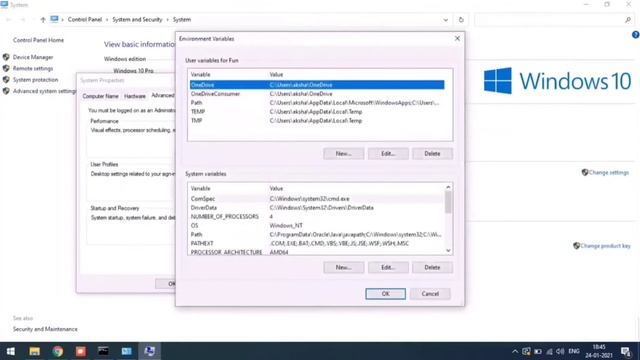Click Delete button under user variables
The width and height of the screenshot is (640, 360).
[x=432, y=153]
